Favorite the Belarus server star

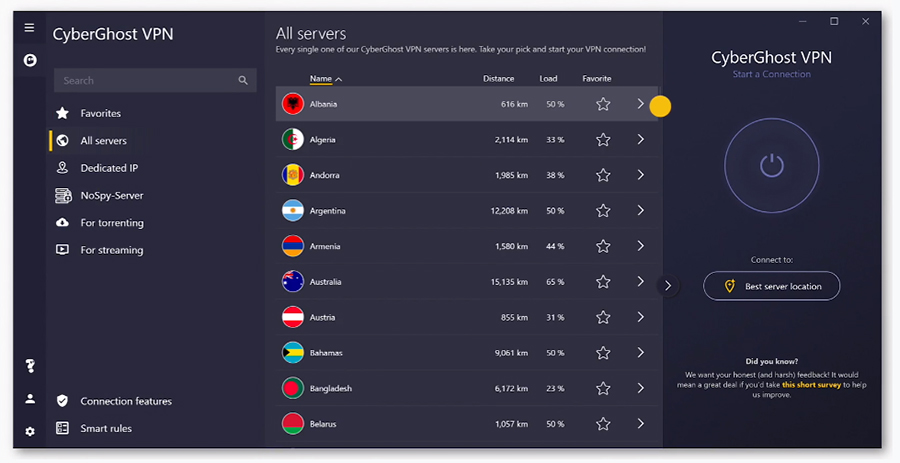[x=603, y=424]
